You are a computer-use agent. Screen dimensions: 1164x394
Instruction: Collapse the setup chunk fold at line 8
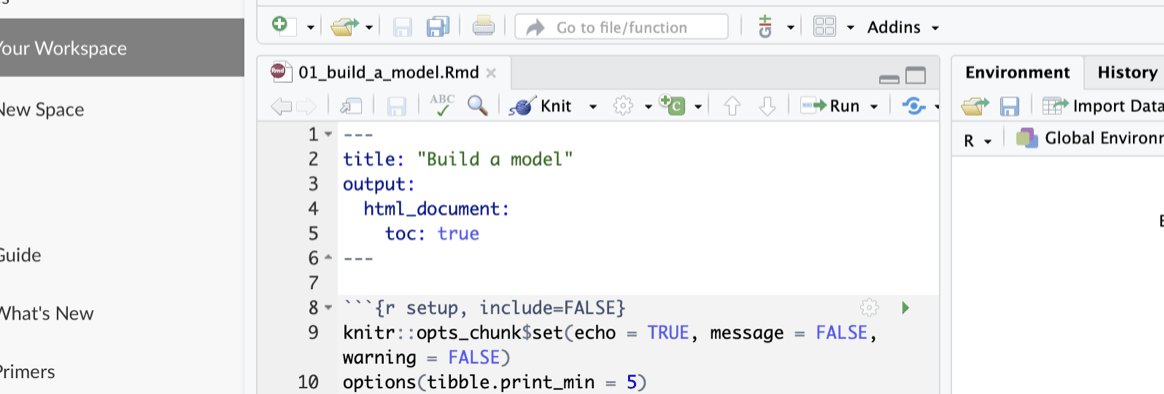pyautogui.click(x=329, y=307)
